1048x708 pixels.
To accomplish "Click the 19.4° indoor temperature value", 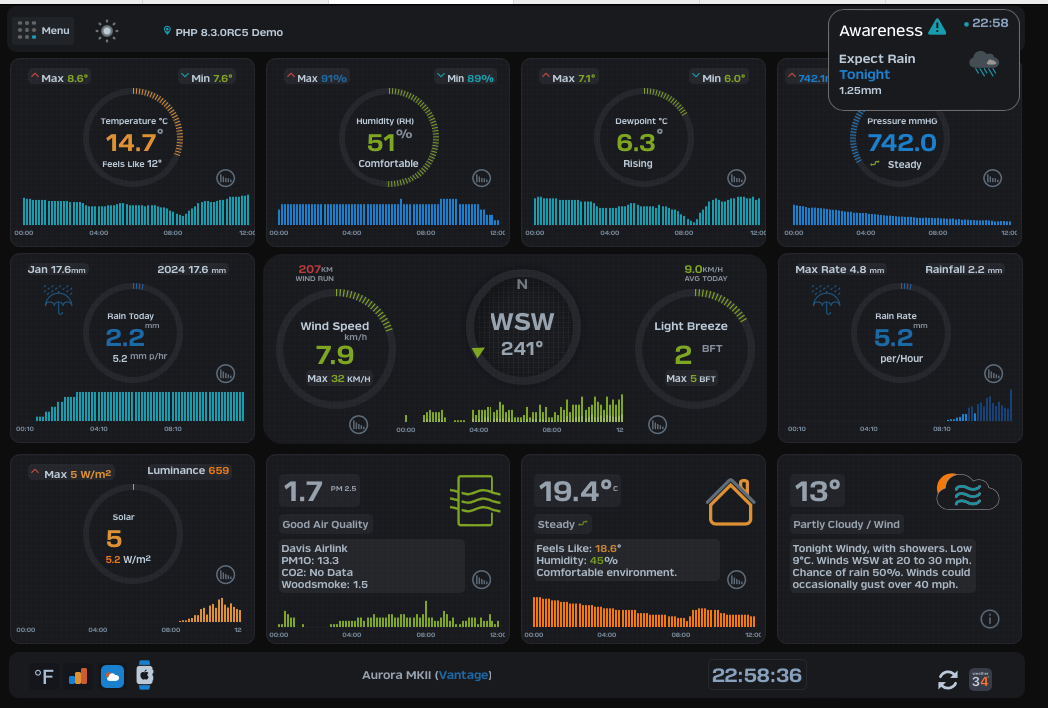I will pyautogui.click(x=577, y=491).
